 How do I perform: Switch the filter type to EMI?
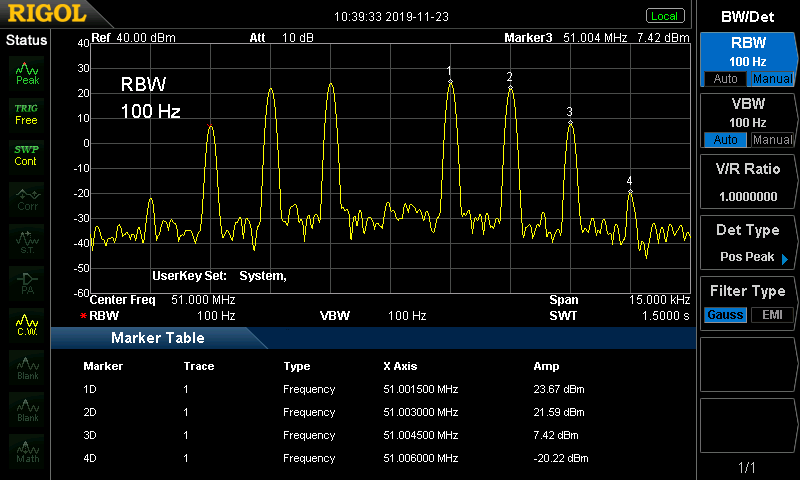(x=772, y=316)
